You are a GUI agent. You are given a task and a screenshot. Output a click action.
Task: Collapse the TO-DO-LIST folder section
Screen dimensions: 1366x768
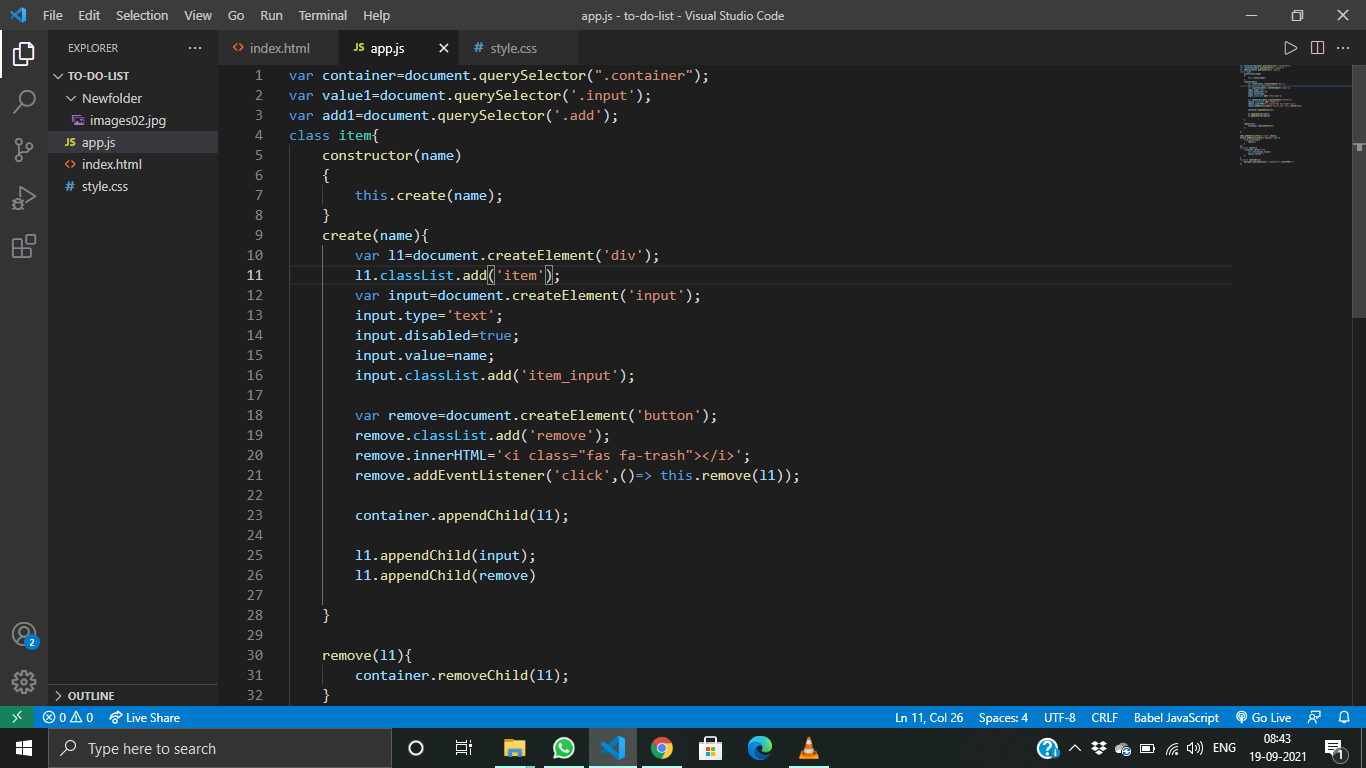(133, 76)
